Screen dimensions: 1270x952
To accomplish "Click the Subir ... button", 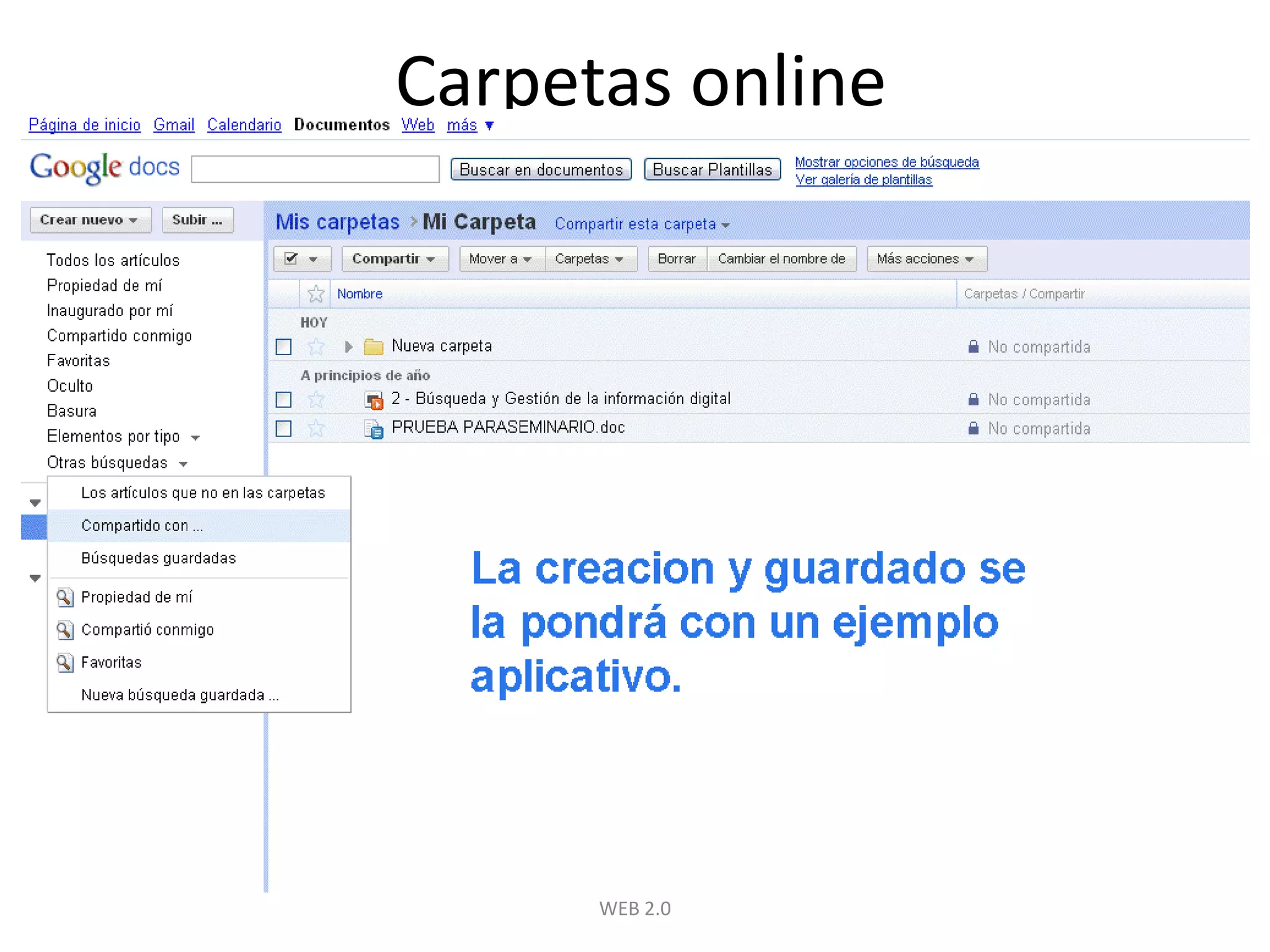I will (197, 220).
